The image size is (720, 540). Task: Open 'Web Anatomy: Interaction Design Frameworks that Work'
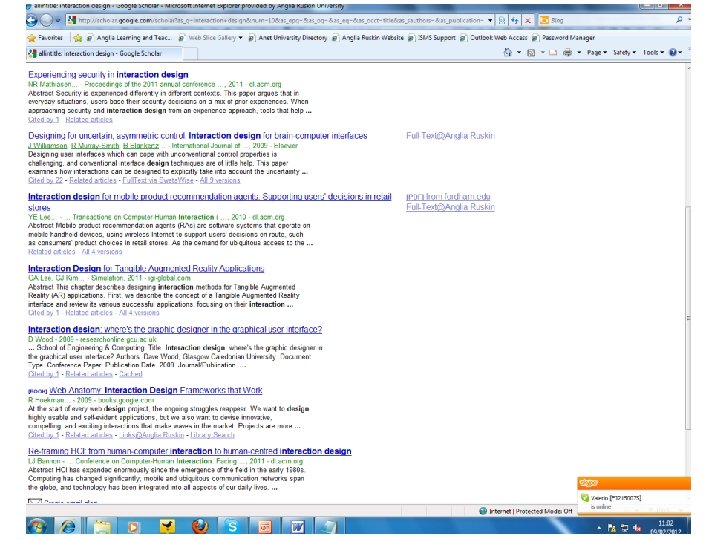[156, 390]
